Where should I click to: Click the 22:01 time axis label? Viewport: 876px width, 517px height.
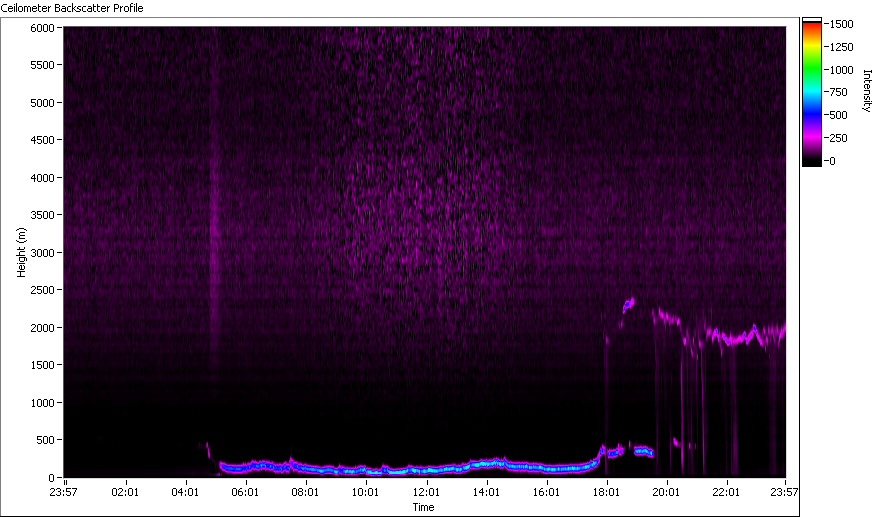[x=726, y=492]
